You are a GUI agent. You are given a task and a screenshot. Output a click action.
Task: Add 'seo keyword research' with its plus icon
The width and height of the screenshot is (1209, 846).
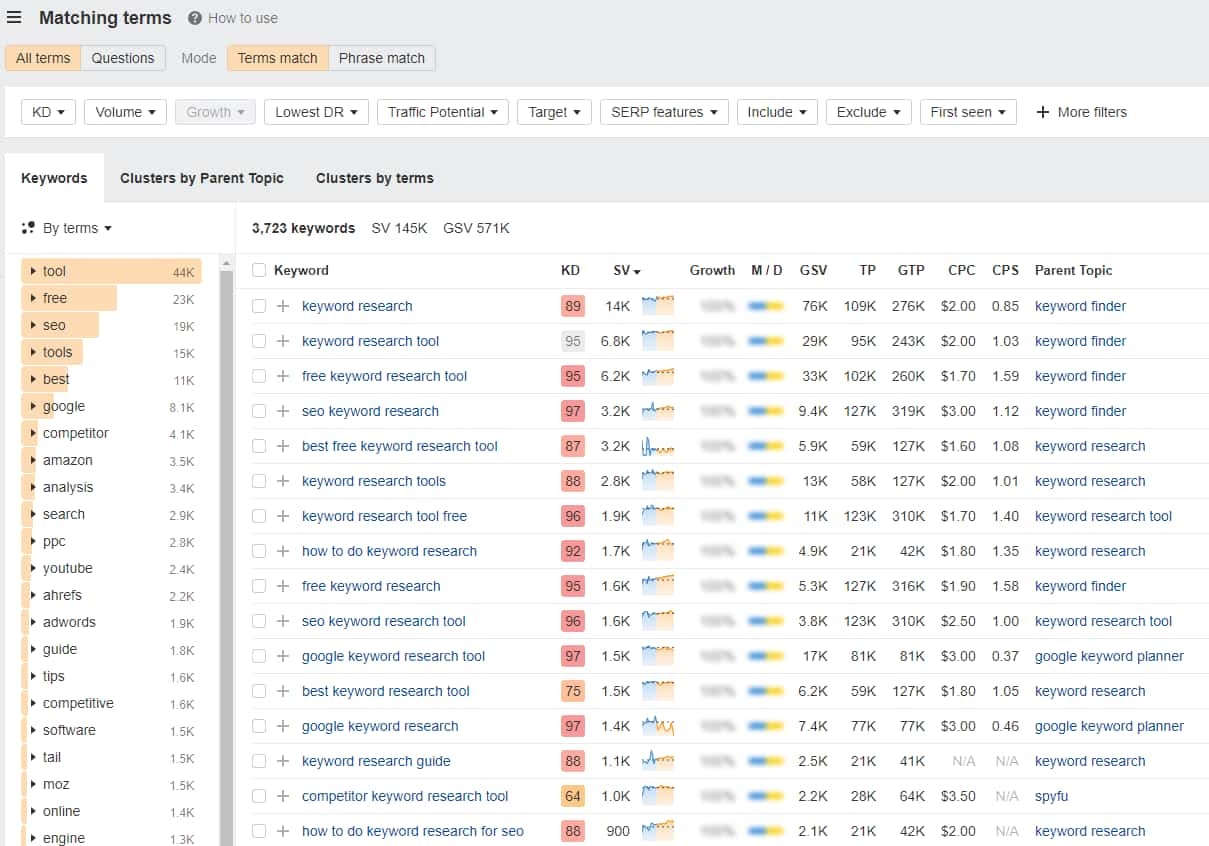[283, 411]
